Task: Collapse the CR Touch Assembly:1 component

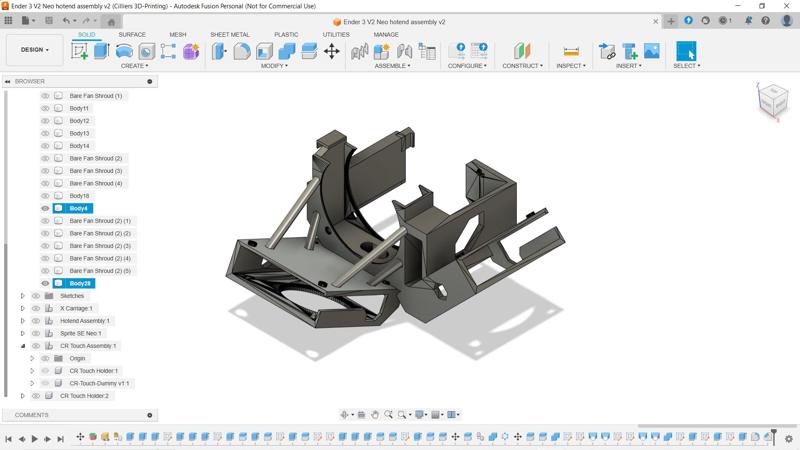Action: click(22, 346)
